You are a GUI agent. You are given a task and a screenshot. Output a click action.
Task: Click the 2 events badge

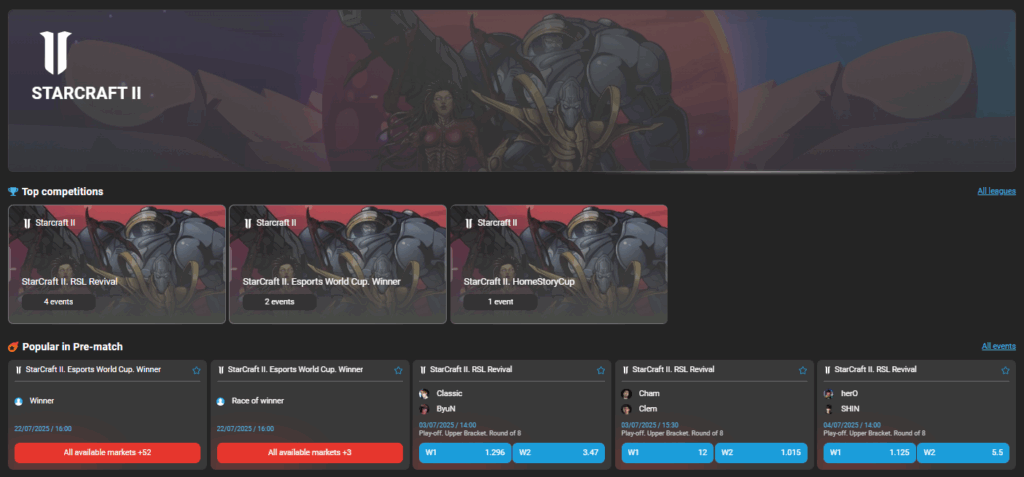(280, 302)
